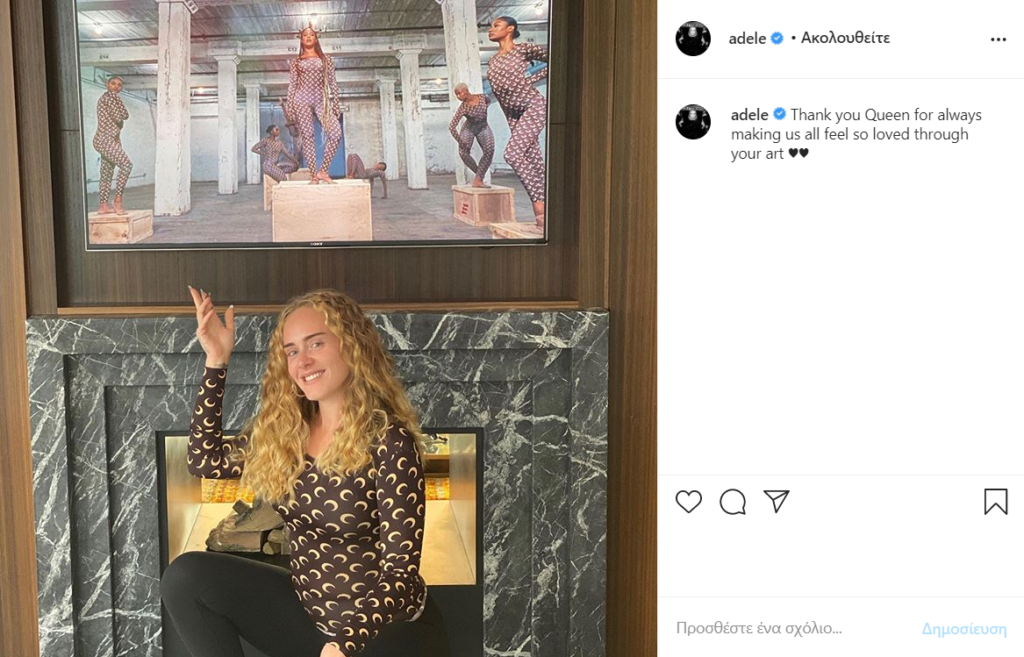Like the post with the heart icon
The width and height of the screenshot is (1024, 657).
[x=688, y=502]
